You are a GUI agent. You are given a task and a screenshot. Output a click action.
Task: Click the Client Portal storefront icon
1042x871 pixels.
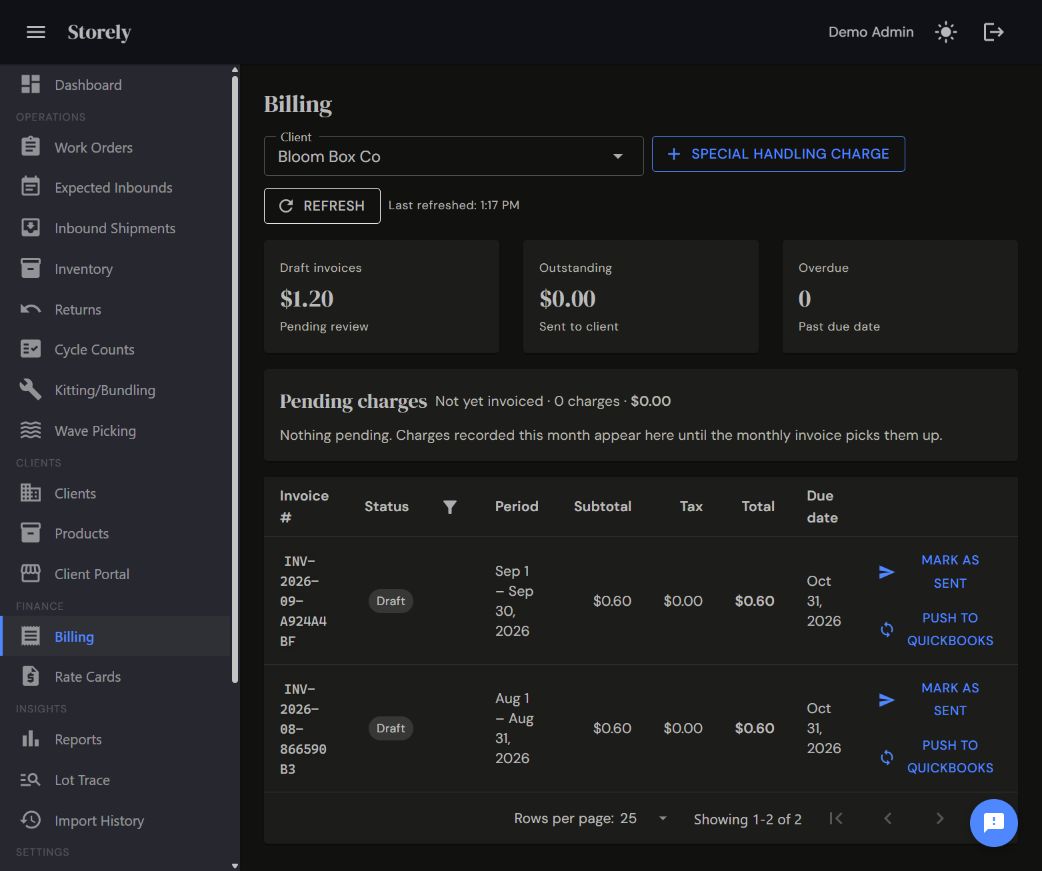(x=31, y=573)
